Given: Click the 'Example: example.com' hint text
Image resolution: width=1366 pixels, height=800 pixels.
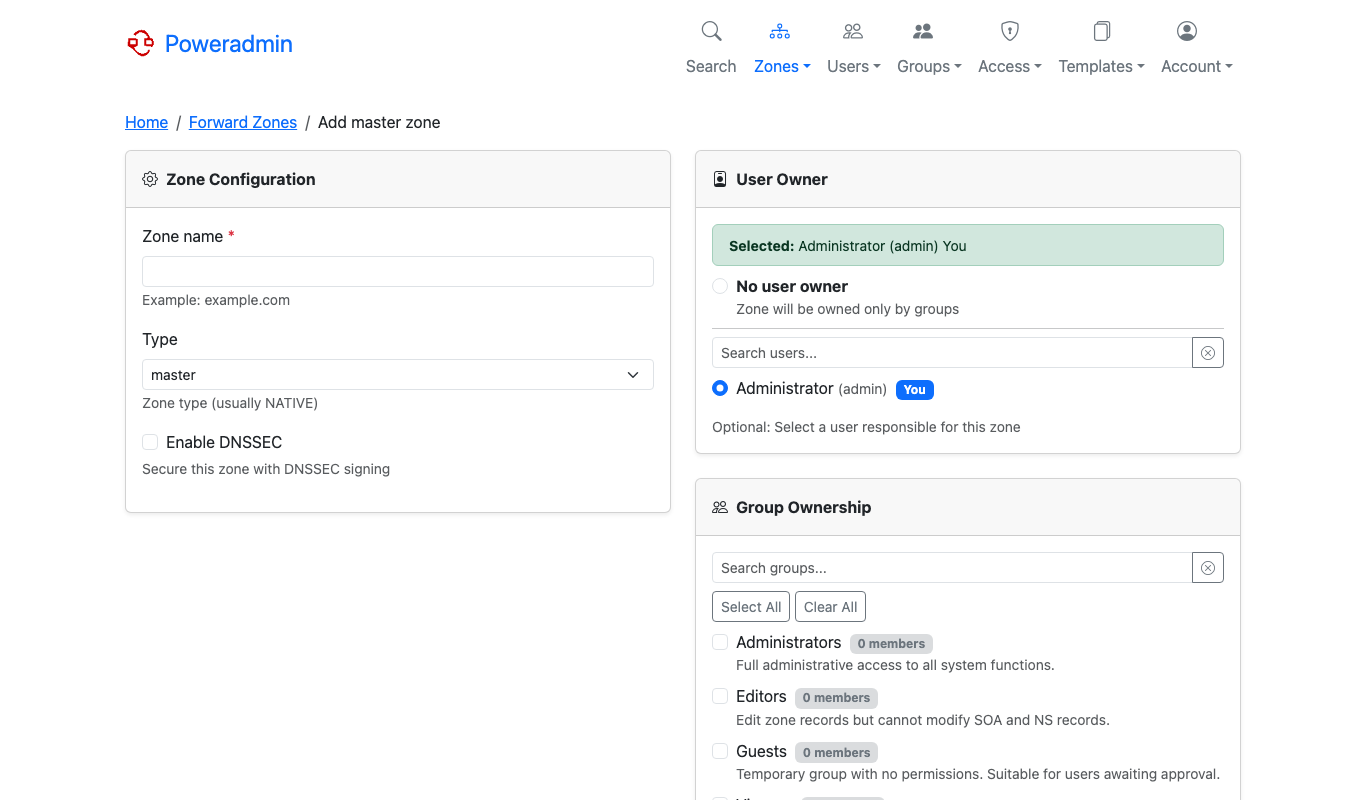Looking at the screenshot, I should point(216,300).
